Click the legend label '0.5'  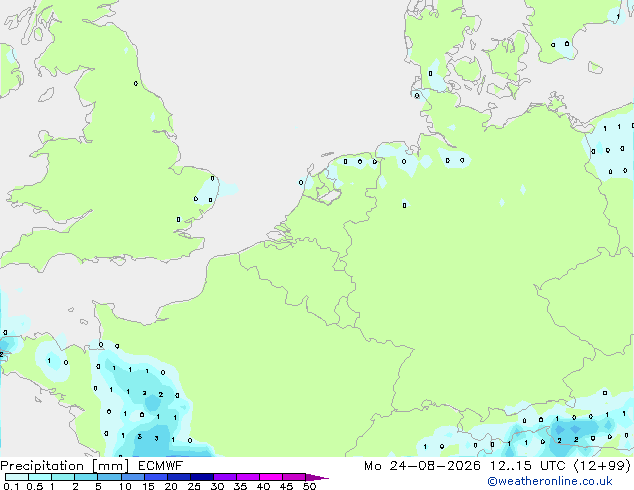pyautogui.click(x=35, y=486)
